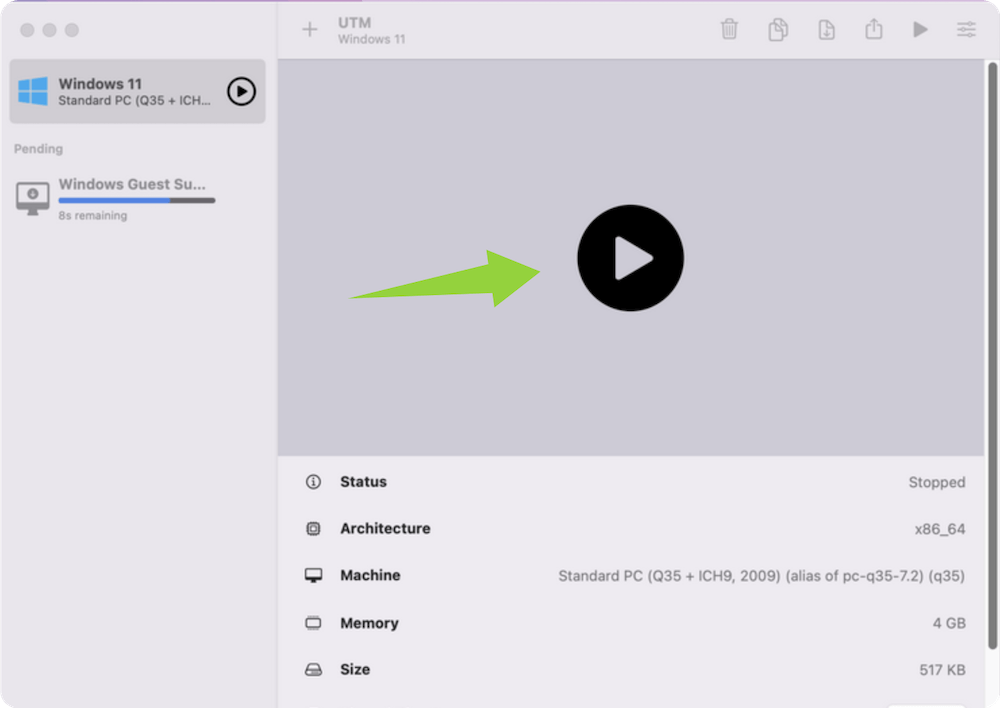Viewport: 1000px width, 708px height.
Task: Start Windows 11 using the sidebar play button
Action: 241,92
